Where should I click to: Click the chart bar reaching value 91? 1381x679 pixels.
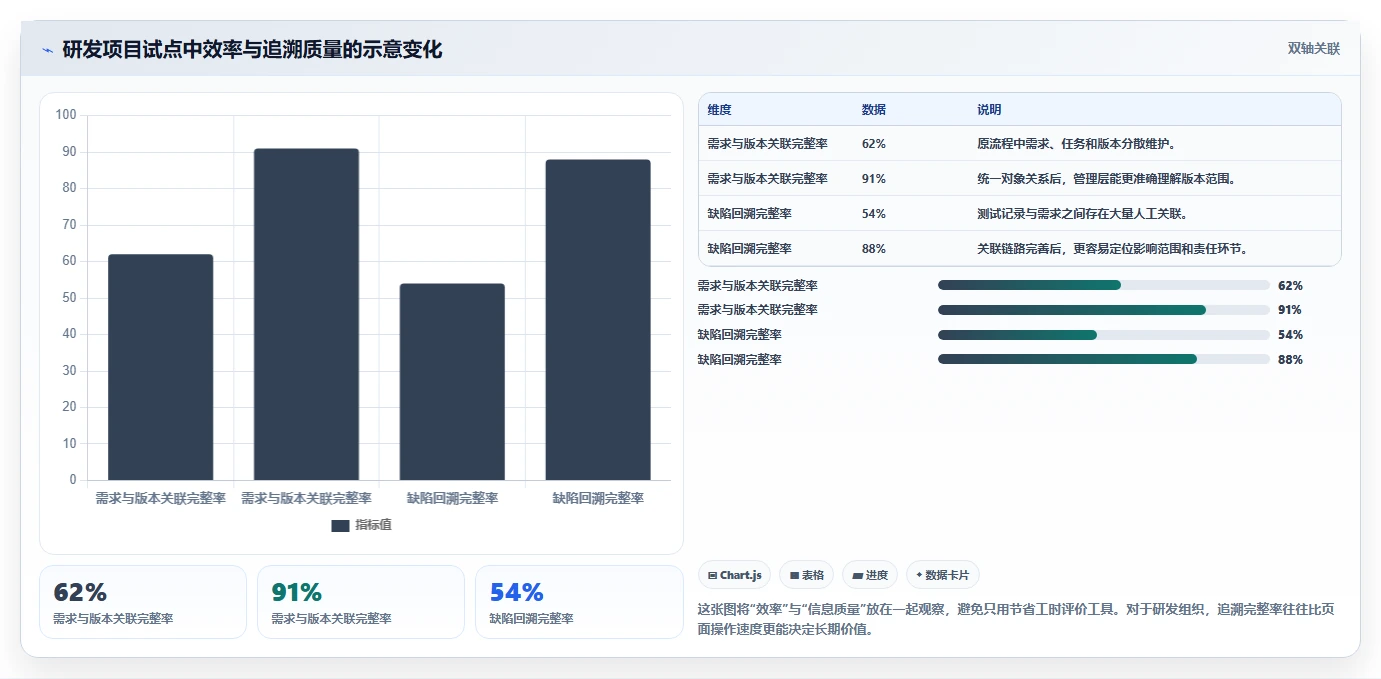(x=306, y=314)
